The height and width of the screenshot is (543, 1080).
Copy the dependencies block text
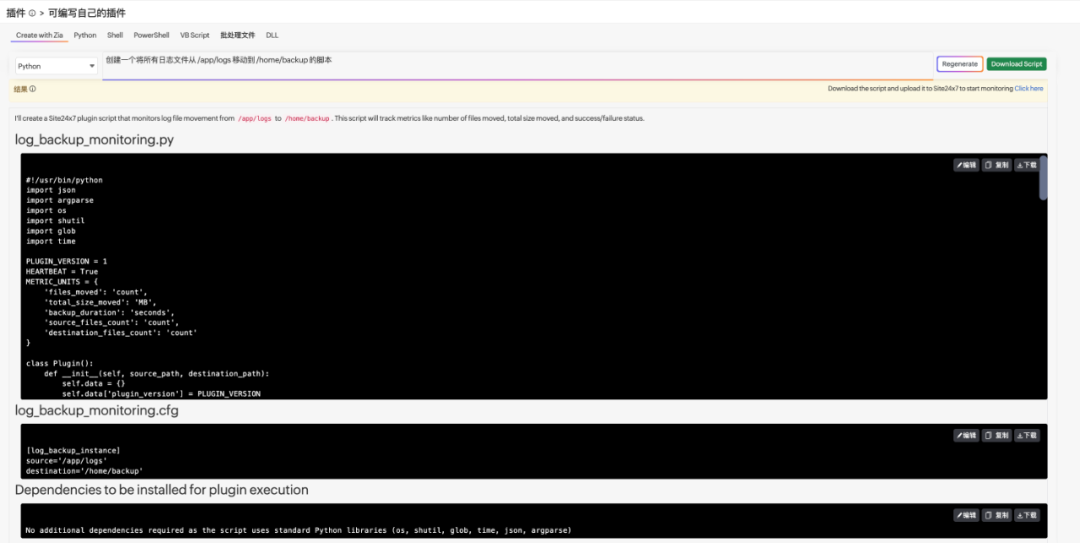point(996,515)
